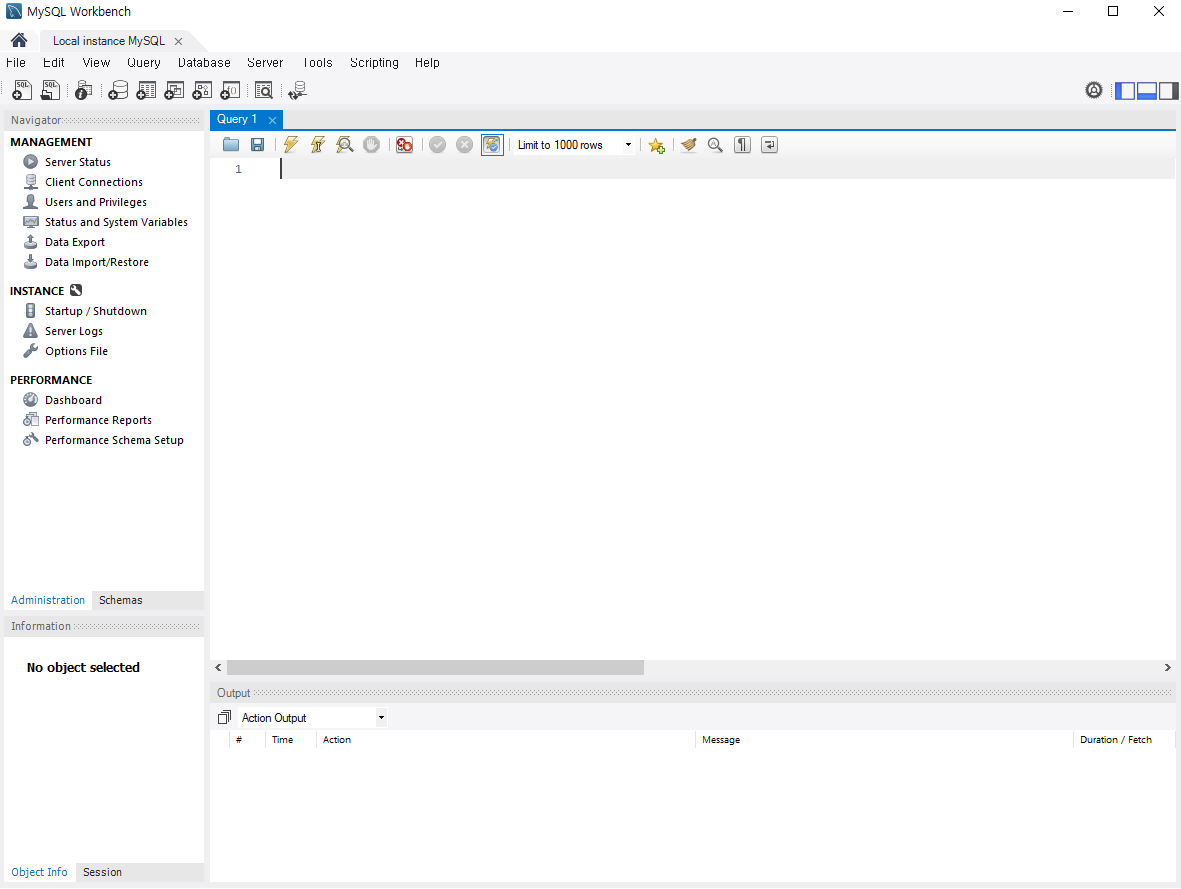Open Performance Schema Setup
The image size is (1181, 889).
tap(114, 439)
